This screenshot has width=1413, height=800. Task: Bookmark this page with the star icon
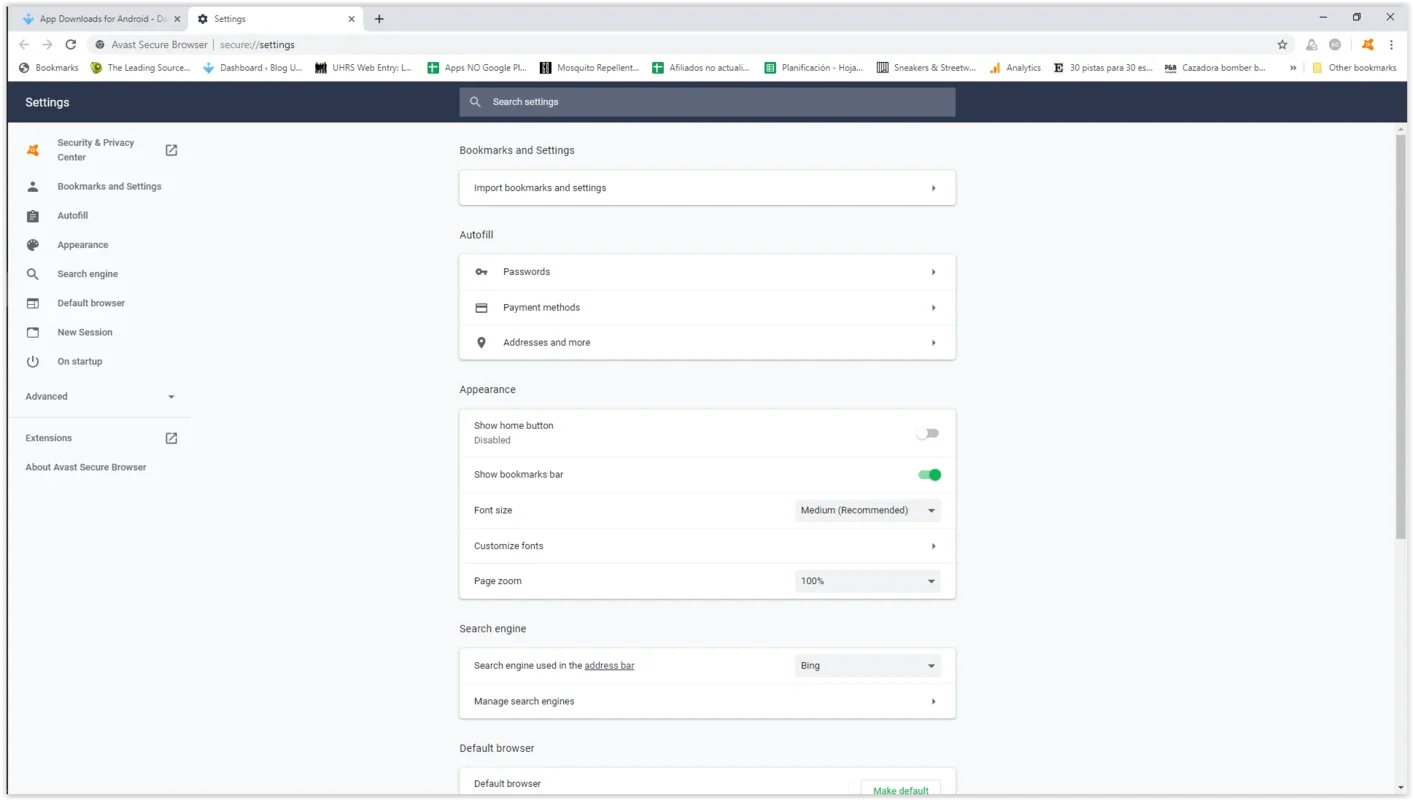[x=1282, y=44]
